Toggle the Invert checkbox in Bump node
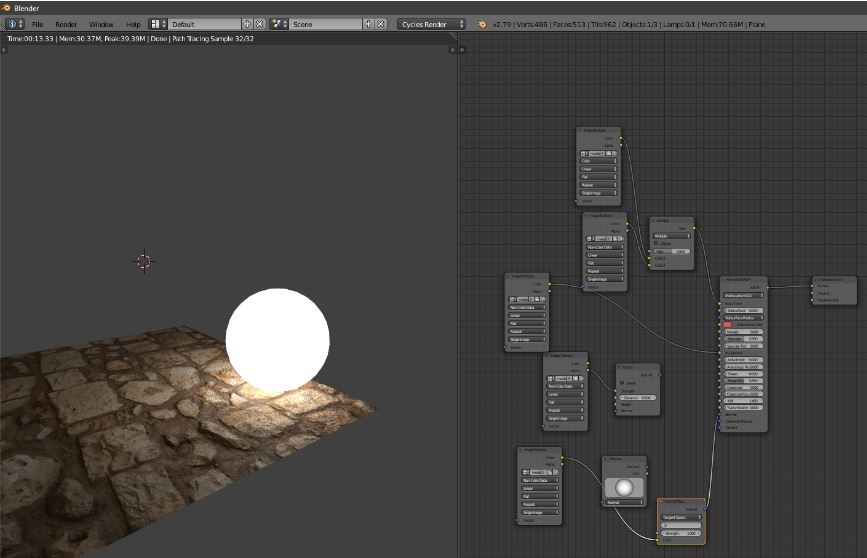 (622, 383)
